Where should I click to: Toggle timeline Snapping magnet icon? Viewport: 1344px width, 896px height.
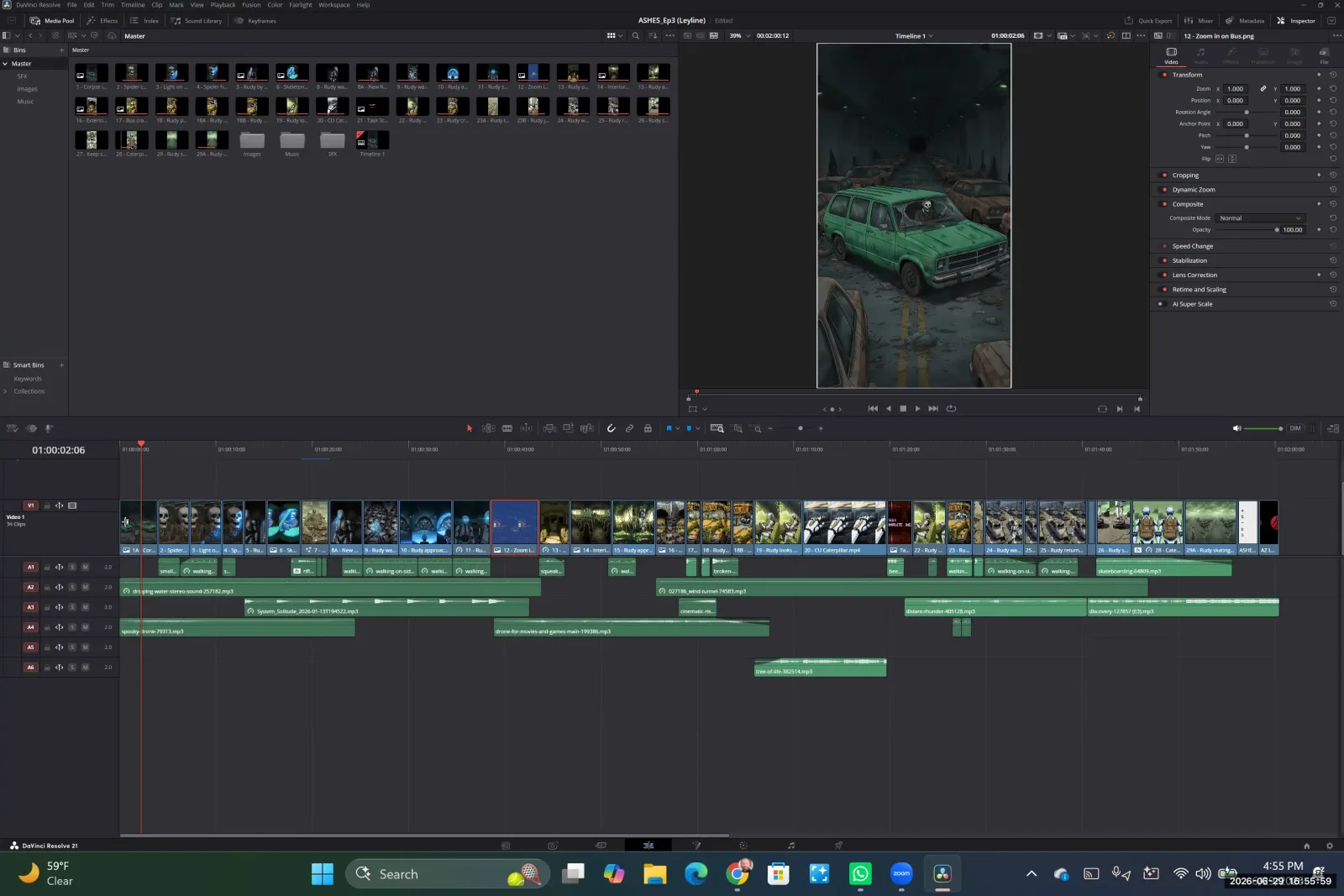coord(611,428)
